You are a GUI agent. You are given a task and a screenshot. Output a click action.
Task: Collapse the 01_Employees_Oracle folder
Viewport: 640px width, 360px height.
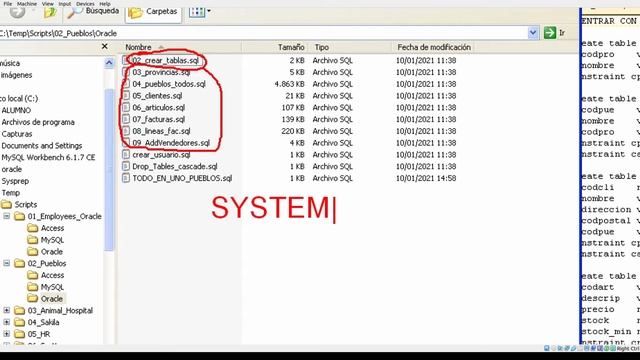point(7,216)
